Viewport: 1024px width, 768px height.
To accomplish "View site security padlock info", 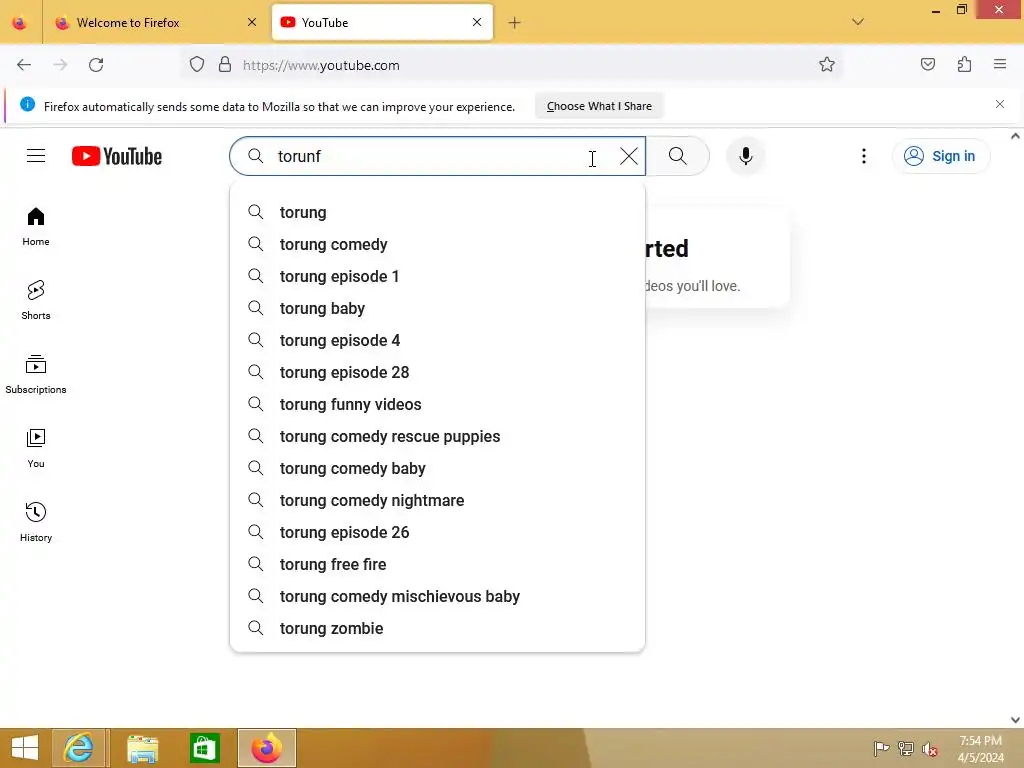I will (225, 65).
